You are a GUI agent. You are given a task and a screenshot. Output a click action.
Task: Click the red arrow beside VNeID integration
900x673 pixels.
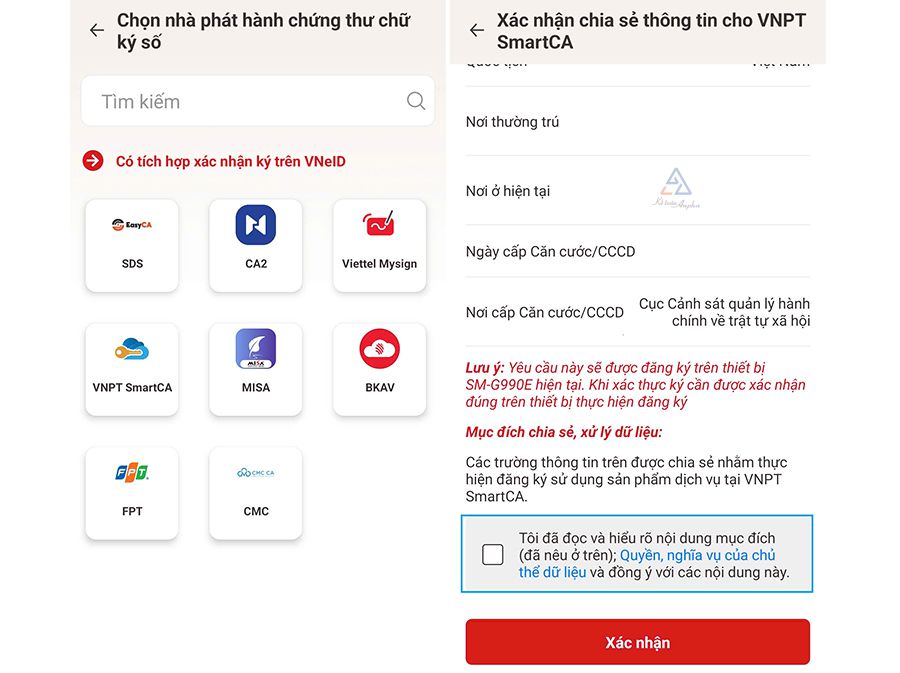(93, 161)
